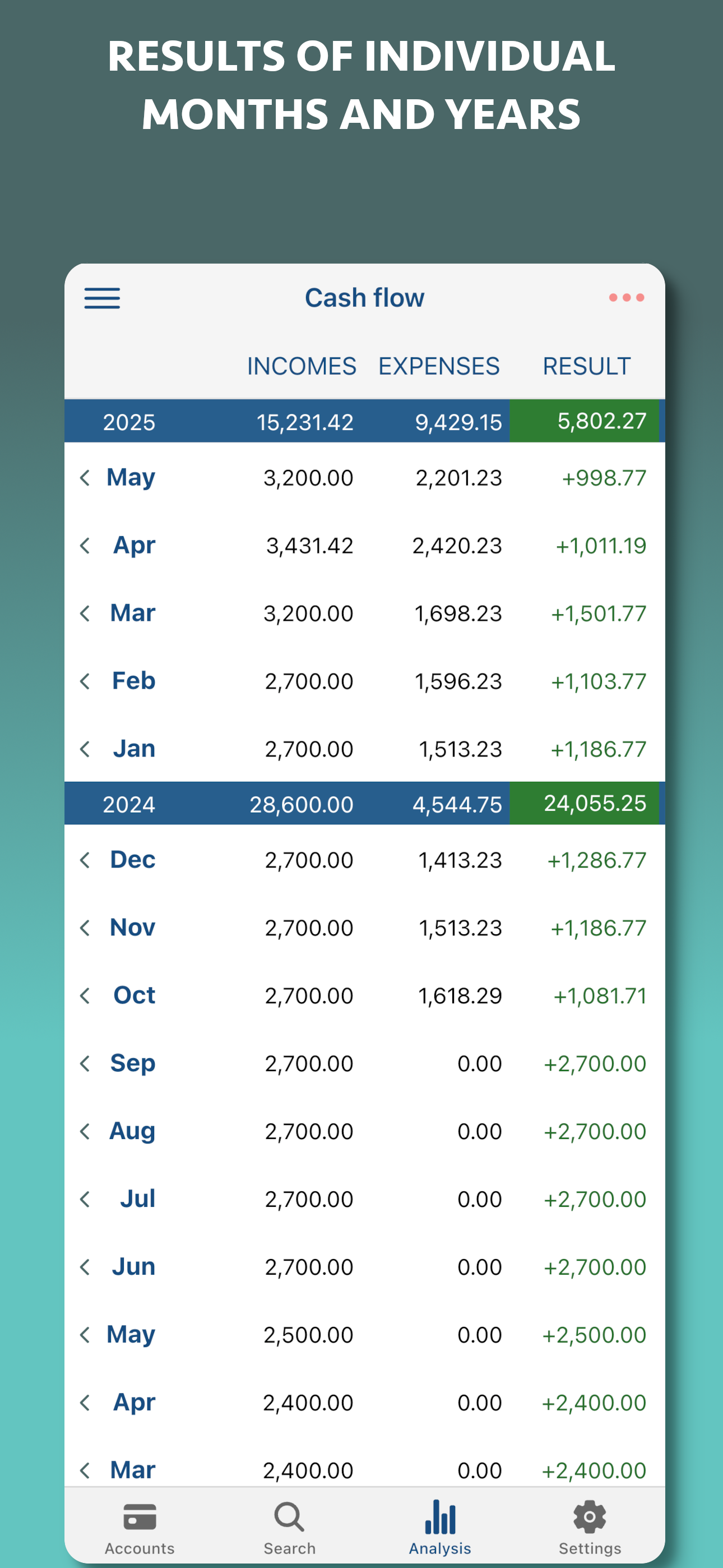Expand the Dec 2024 row chevron
723x1568 pixels.
point(85,860)
